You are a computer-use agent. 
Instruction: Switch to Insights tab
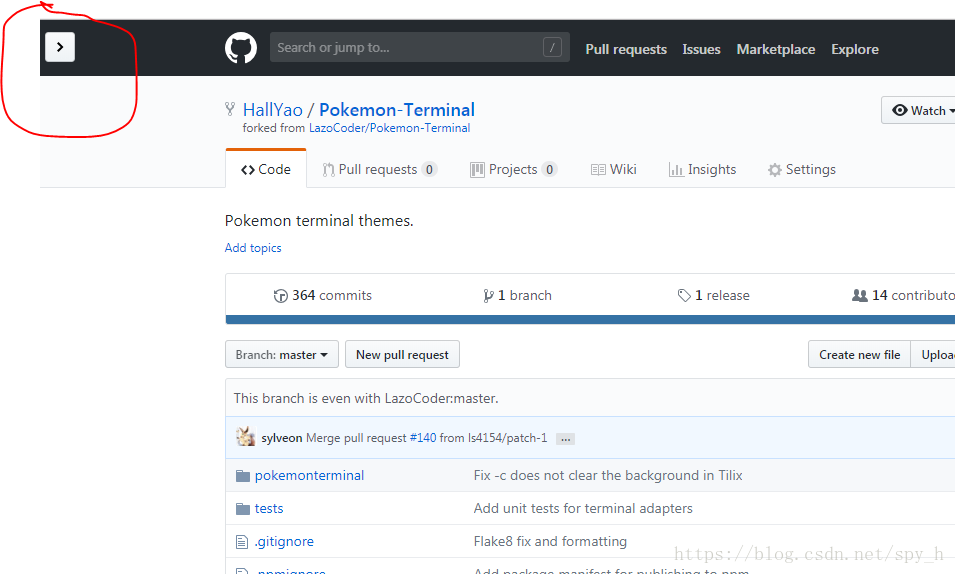click(702, 169)
